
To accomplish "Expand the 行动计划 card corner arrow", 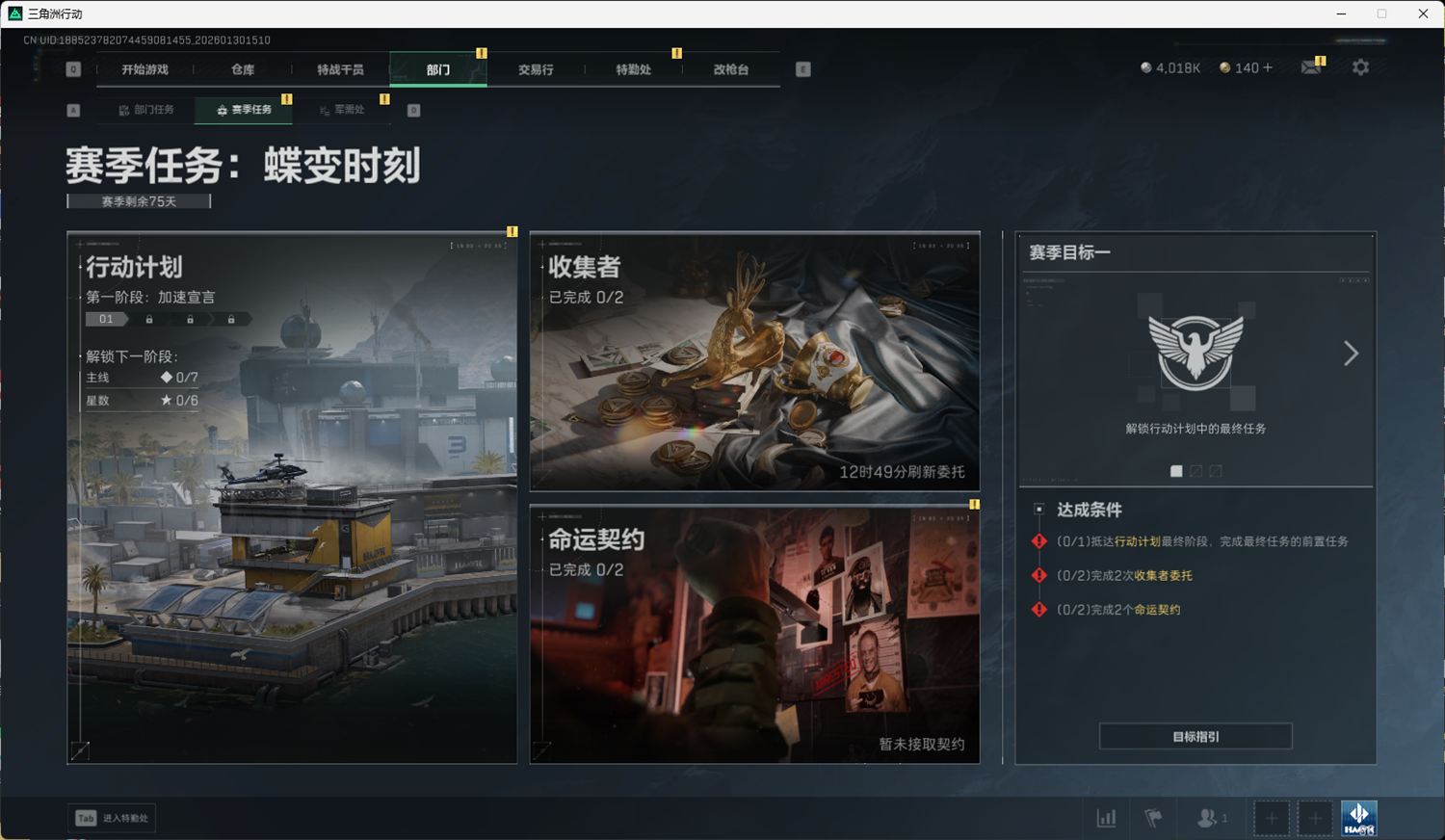I will point(80,750).
